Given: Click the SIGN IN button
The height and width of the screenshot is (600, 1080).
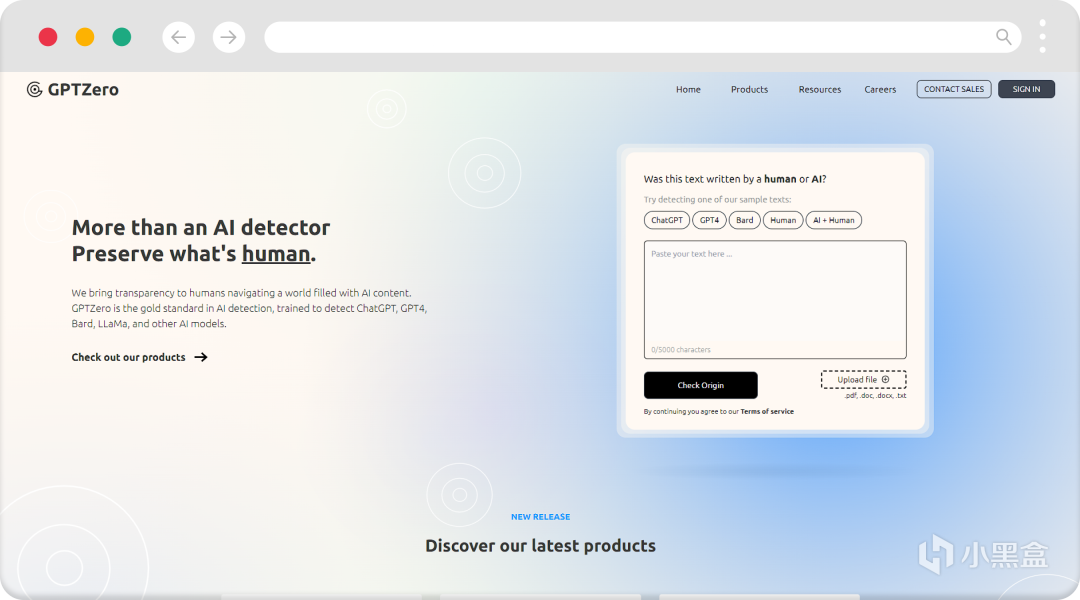Looking at the screenshot, I should (1026, 89).
